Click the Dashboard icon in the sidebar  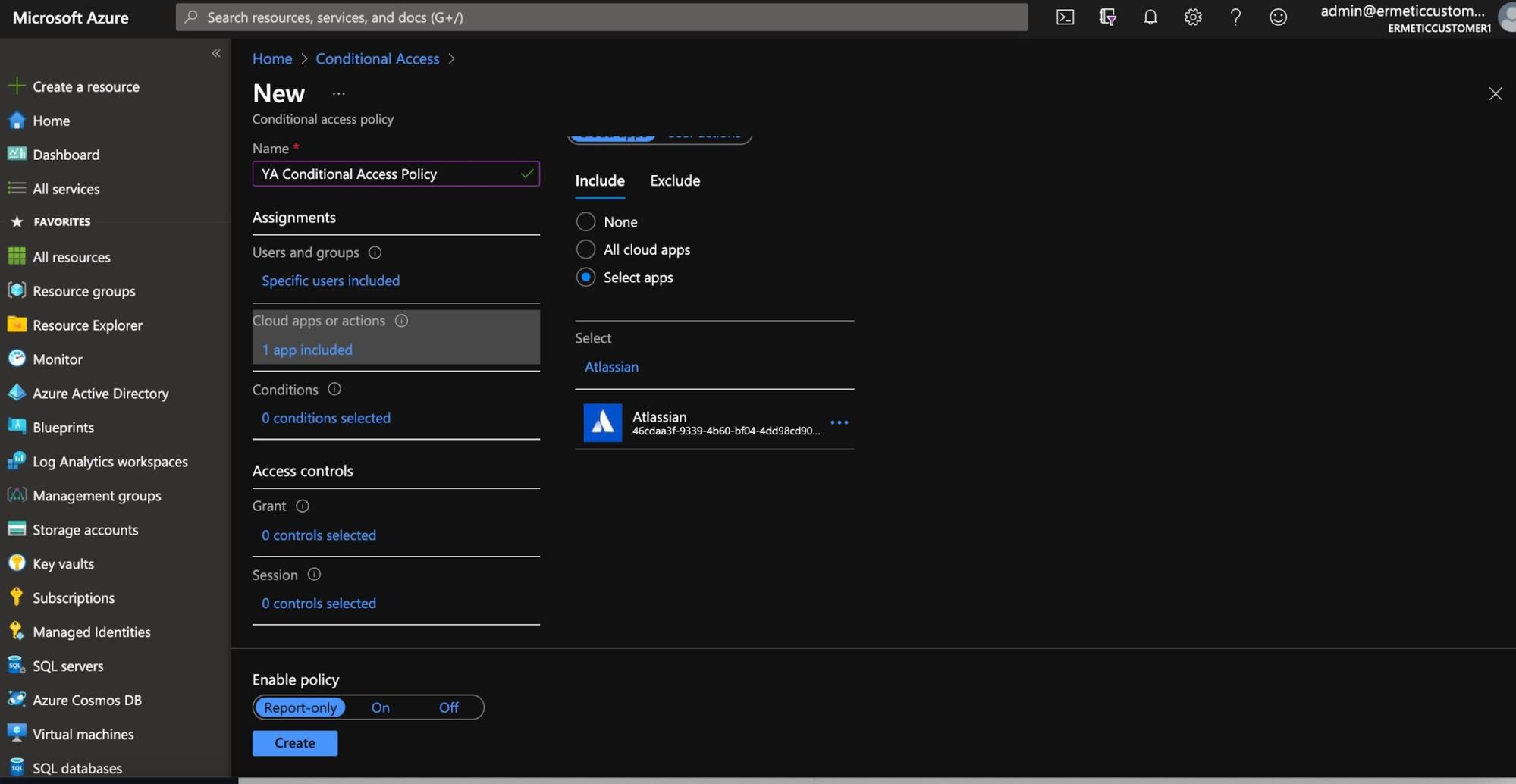click(16, 154)
